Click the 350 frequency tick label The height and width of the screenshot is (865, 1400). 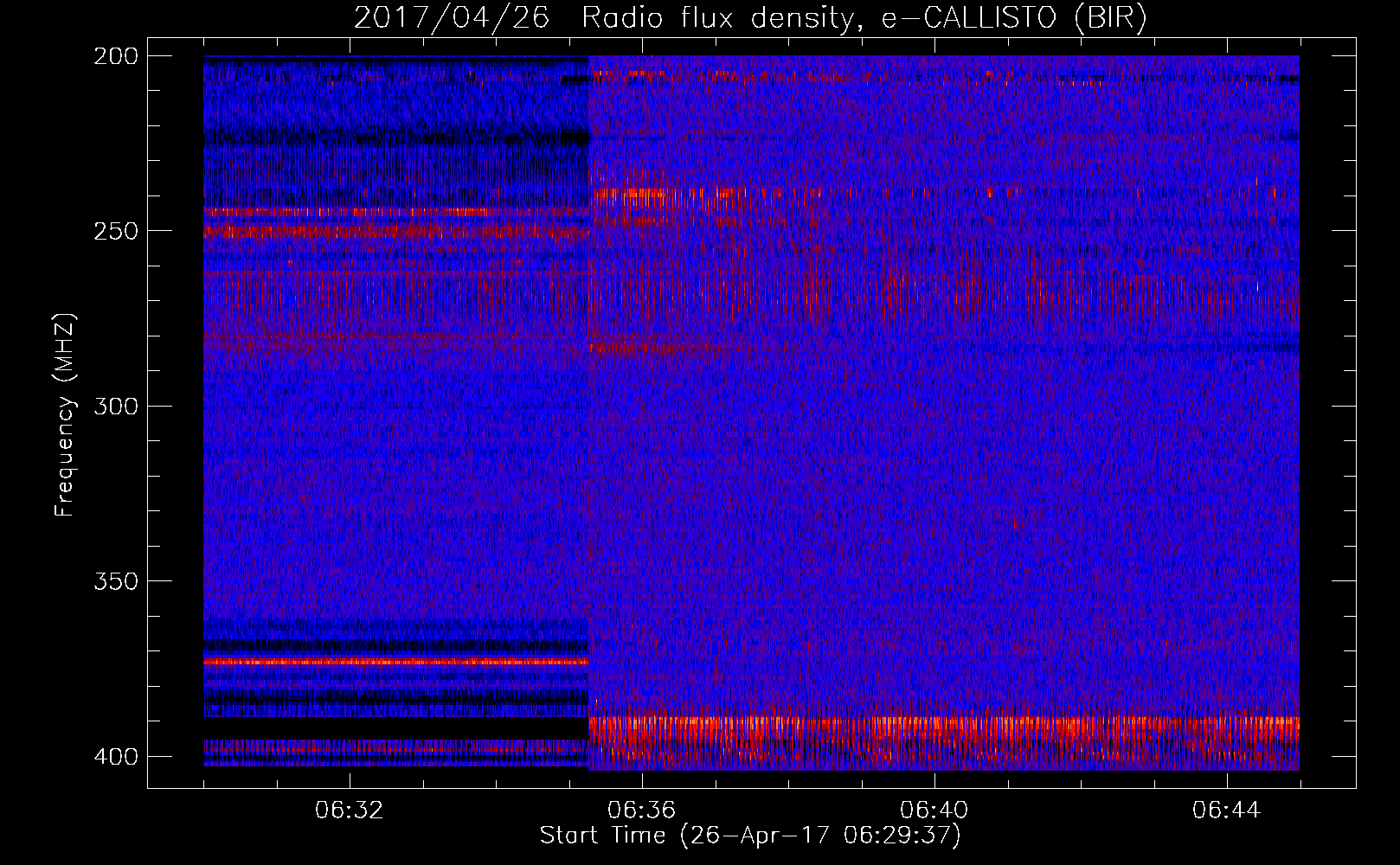click(x=115, y=581)
